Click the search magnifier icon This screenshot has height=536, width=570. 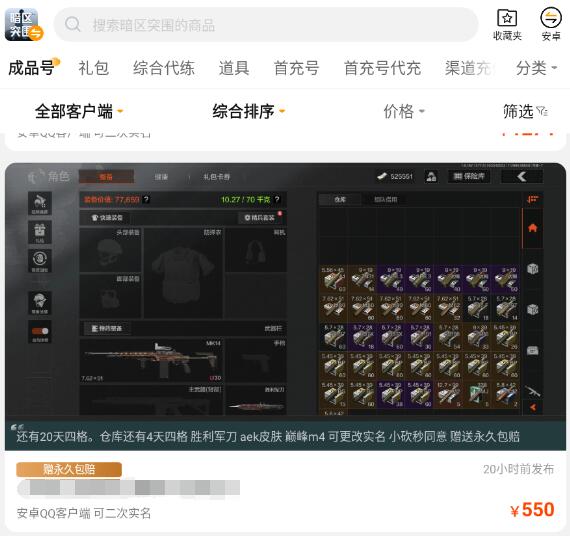click(73, 24)
